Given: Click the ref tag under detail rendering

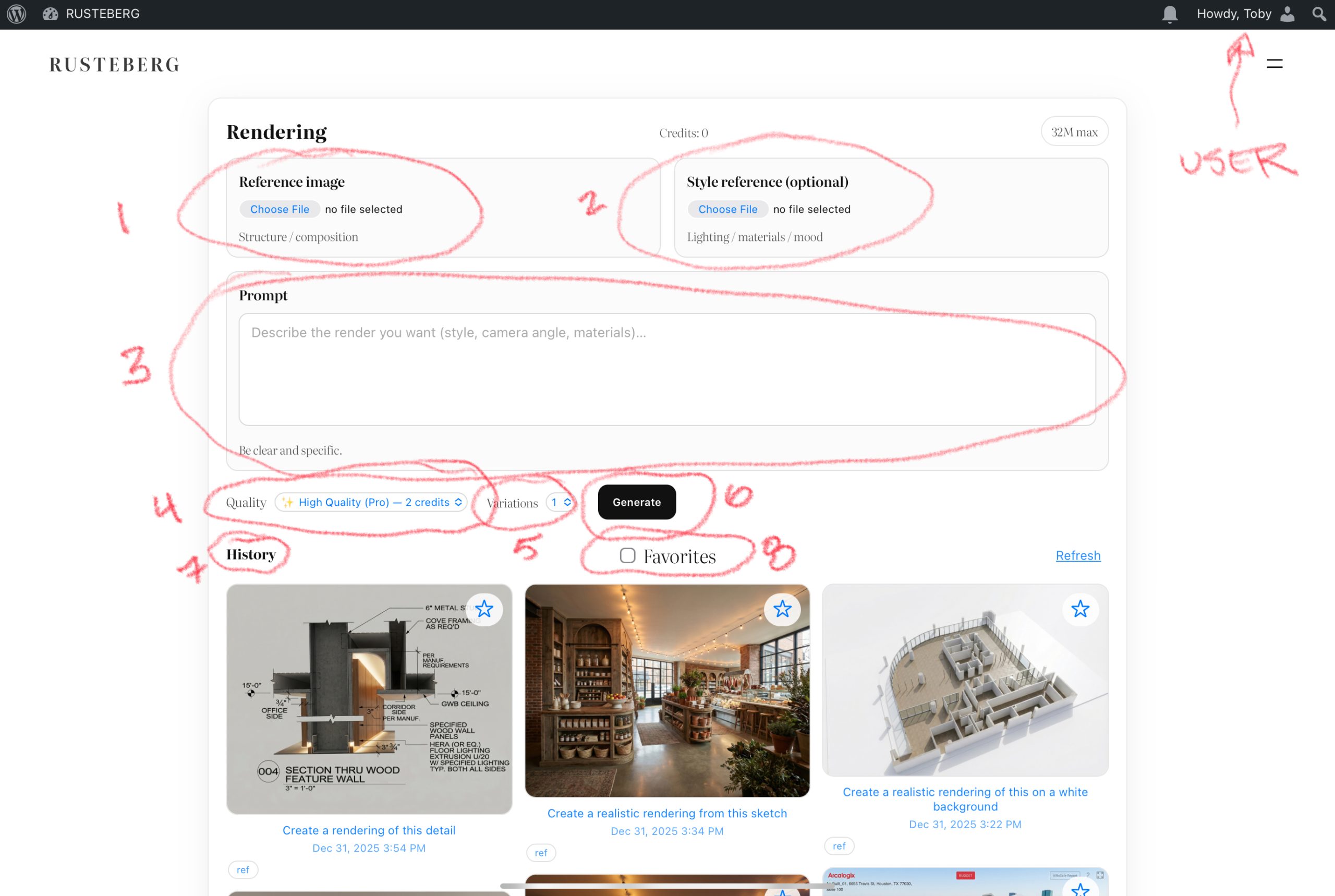Looking at the screenshot, I should [243, 870].
